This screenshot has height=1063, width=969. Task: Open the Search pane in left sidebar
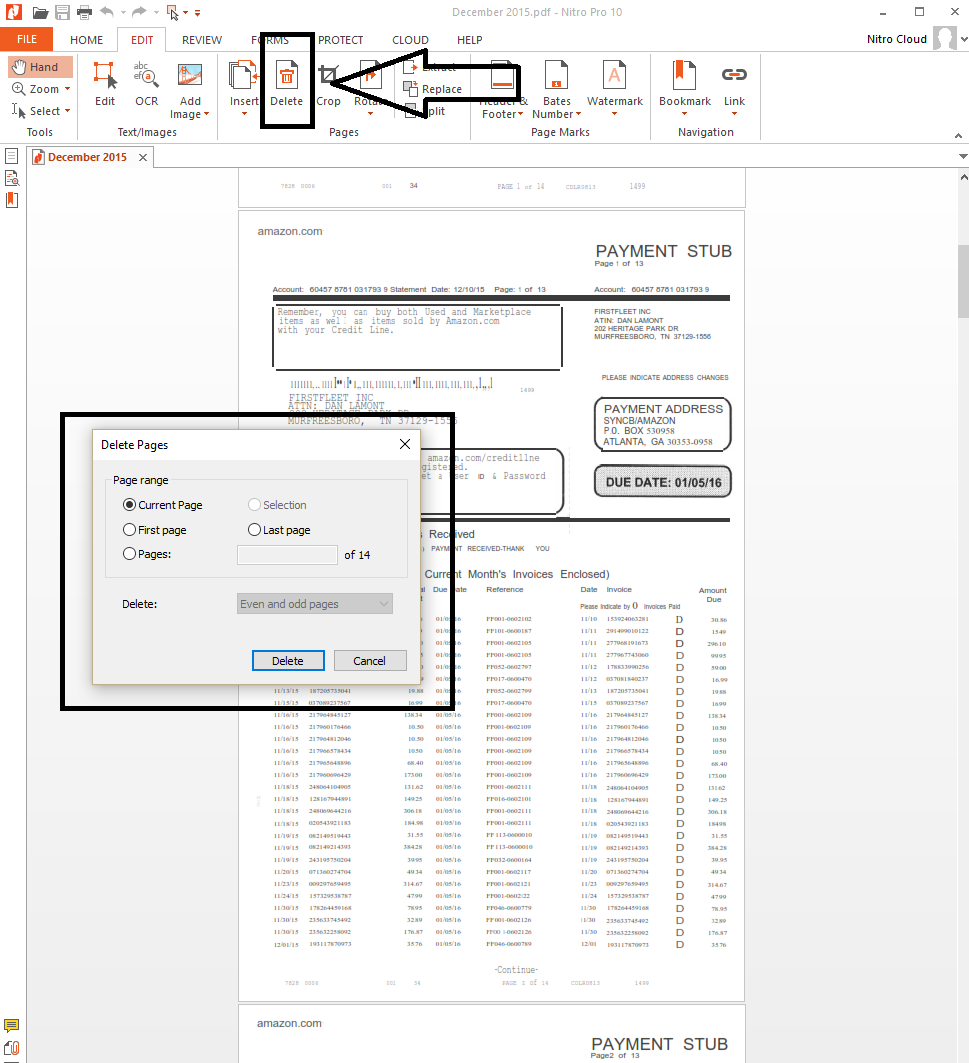click(12, 178)
